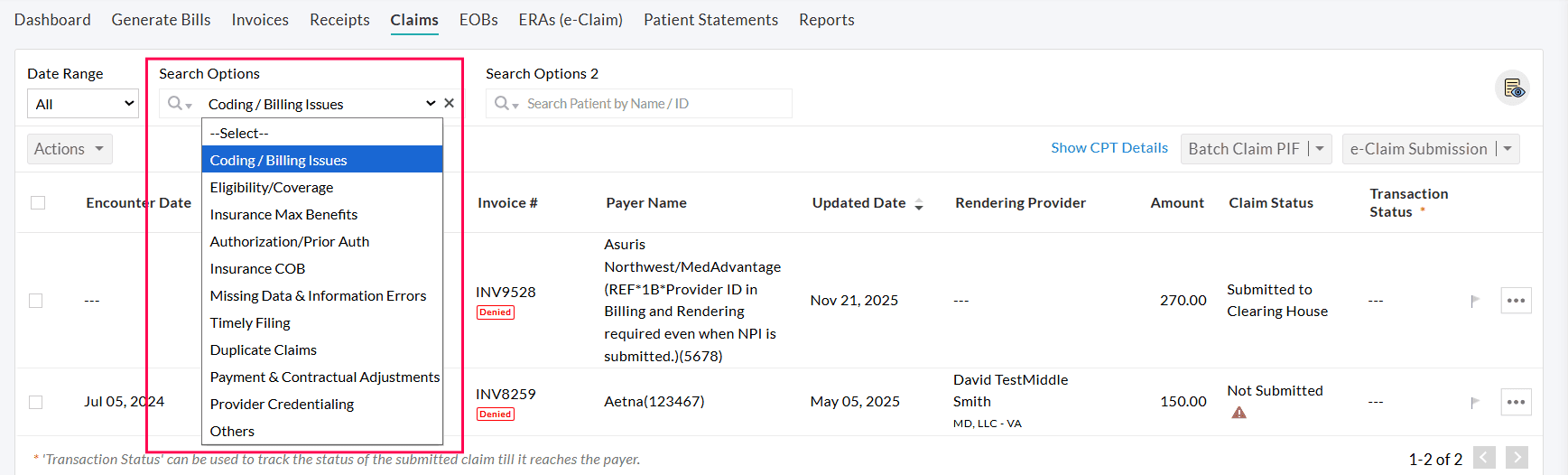Open the three-dots menu for INV8259

(1516, 402)
